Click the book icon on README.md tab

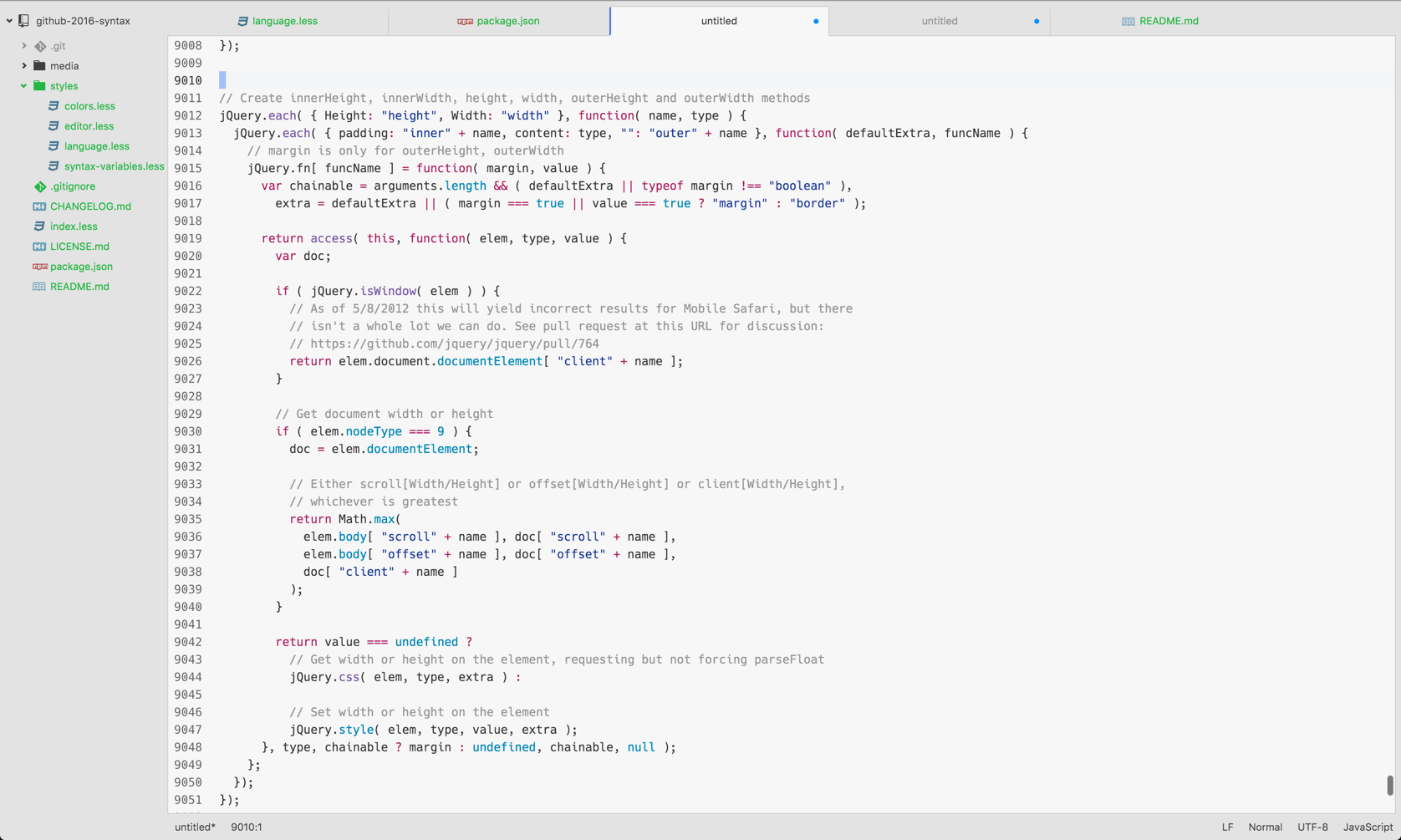[1128, 22]
